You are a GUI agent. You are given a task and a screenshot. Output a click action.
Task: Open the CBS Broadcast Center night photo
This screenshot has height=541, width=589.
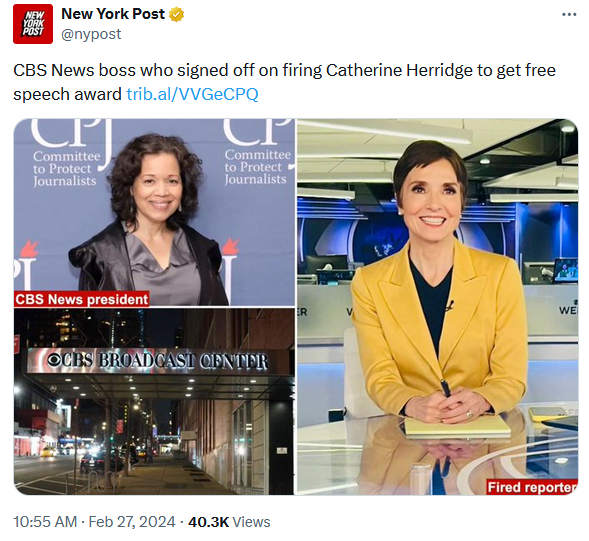click(x=154, y=402)
